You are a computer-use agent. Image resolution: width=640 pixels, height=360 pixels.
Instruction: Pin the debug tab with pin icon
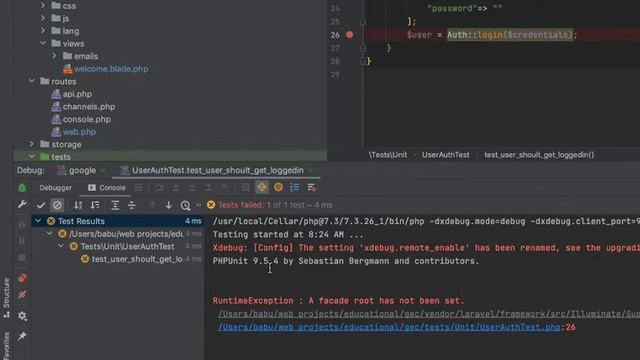tap(22, 336)
